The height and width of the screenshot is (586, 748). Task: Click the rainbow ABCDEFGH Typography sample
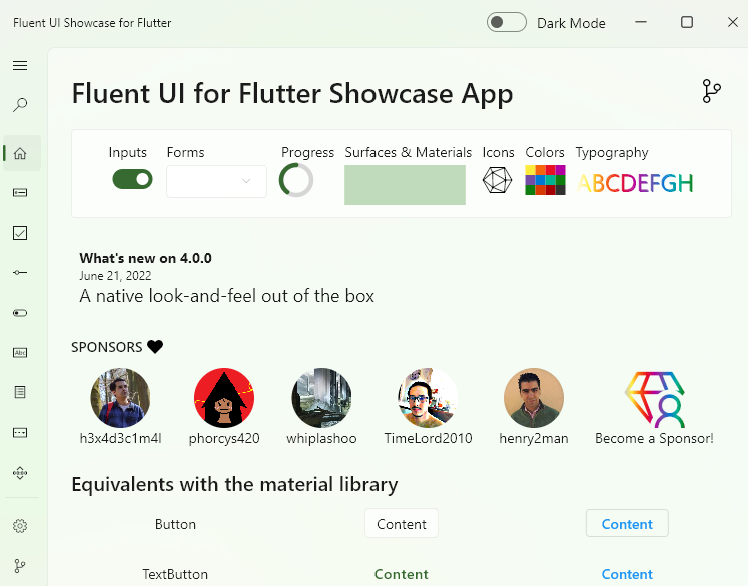tap(635, 183)
